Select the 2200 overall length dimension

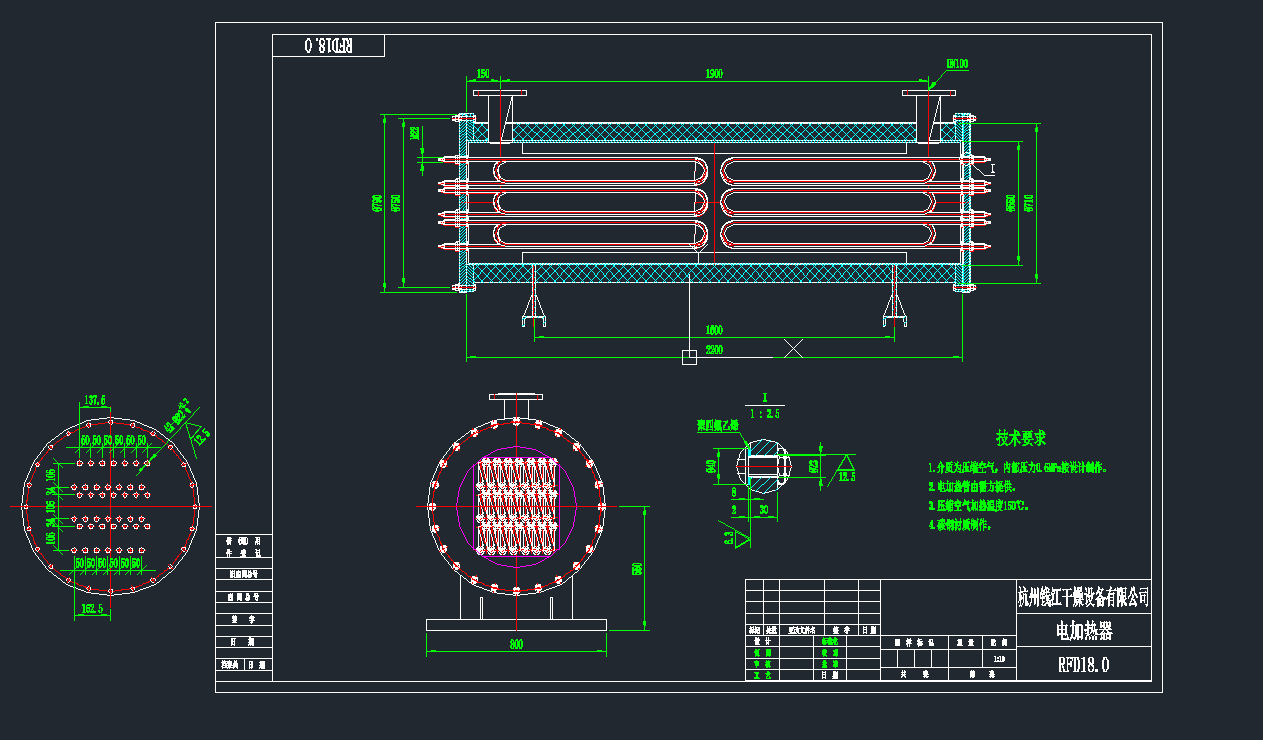714,349
